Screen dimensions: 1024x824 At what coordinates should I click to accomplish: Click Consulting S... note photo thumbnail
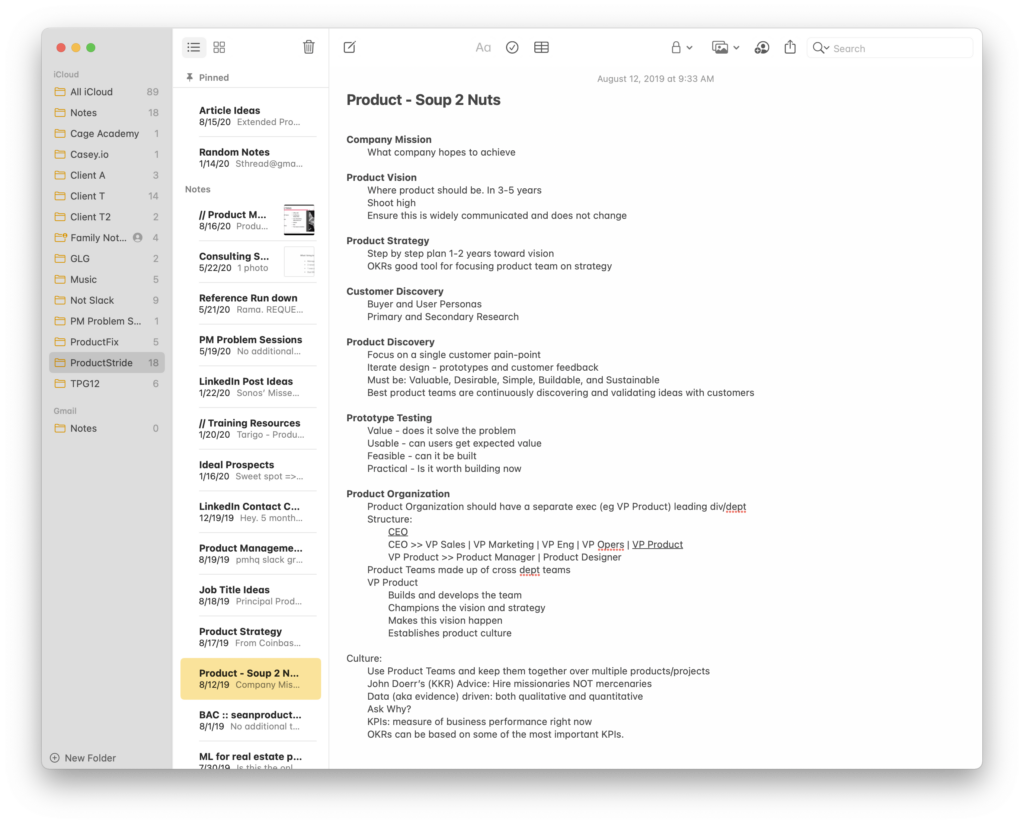point(299,262)
